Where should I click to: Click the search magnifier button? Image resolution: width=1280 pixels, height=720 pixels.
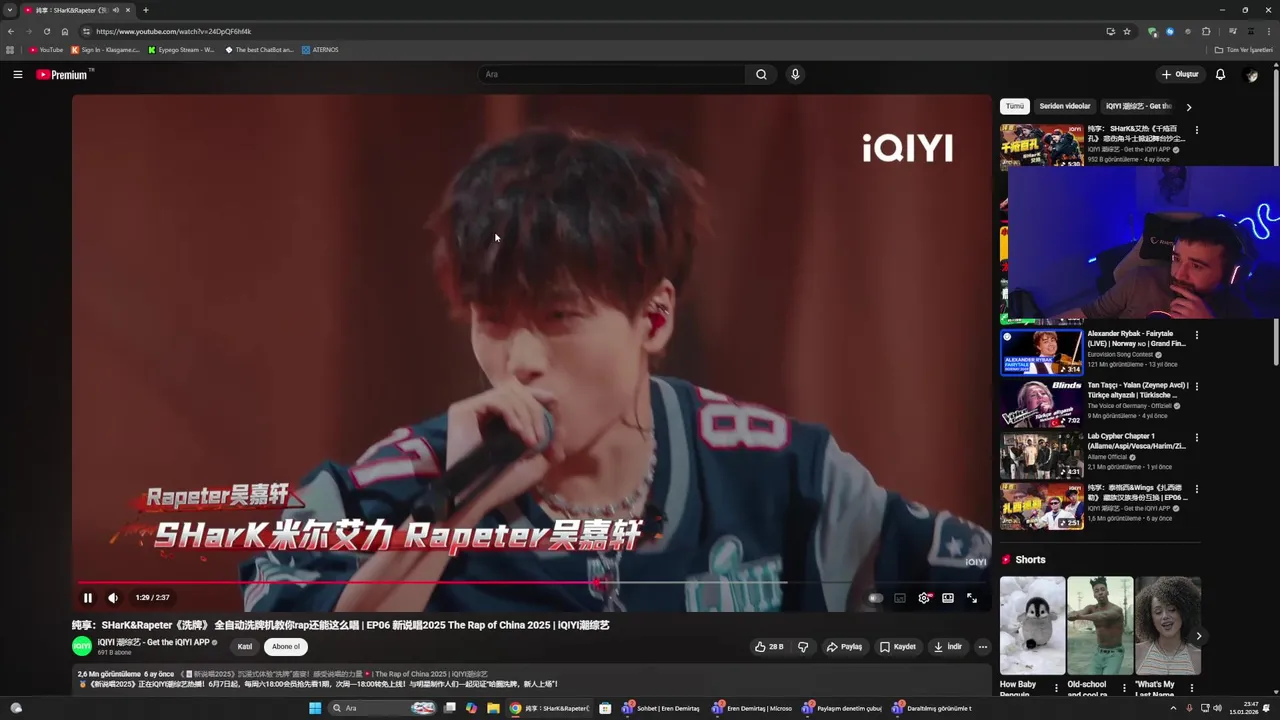point(761,74)
